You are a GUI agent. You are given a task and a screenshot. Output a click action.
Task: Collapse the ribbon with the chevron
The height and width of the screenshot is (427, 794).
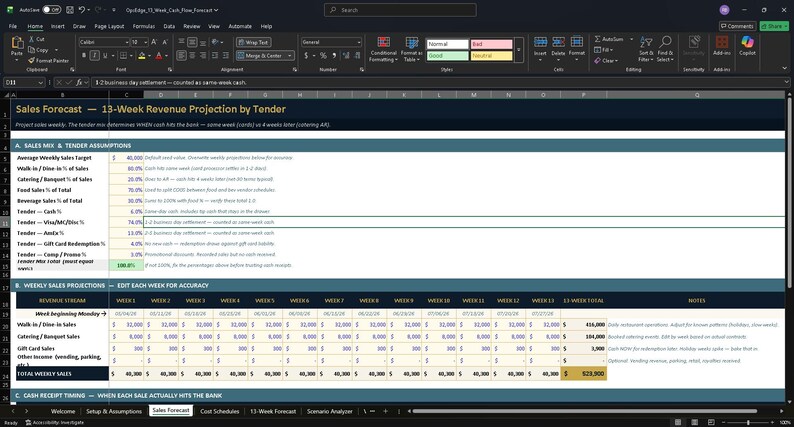(x=784, y=68)
